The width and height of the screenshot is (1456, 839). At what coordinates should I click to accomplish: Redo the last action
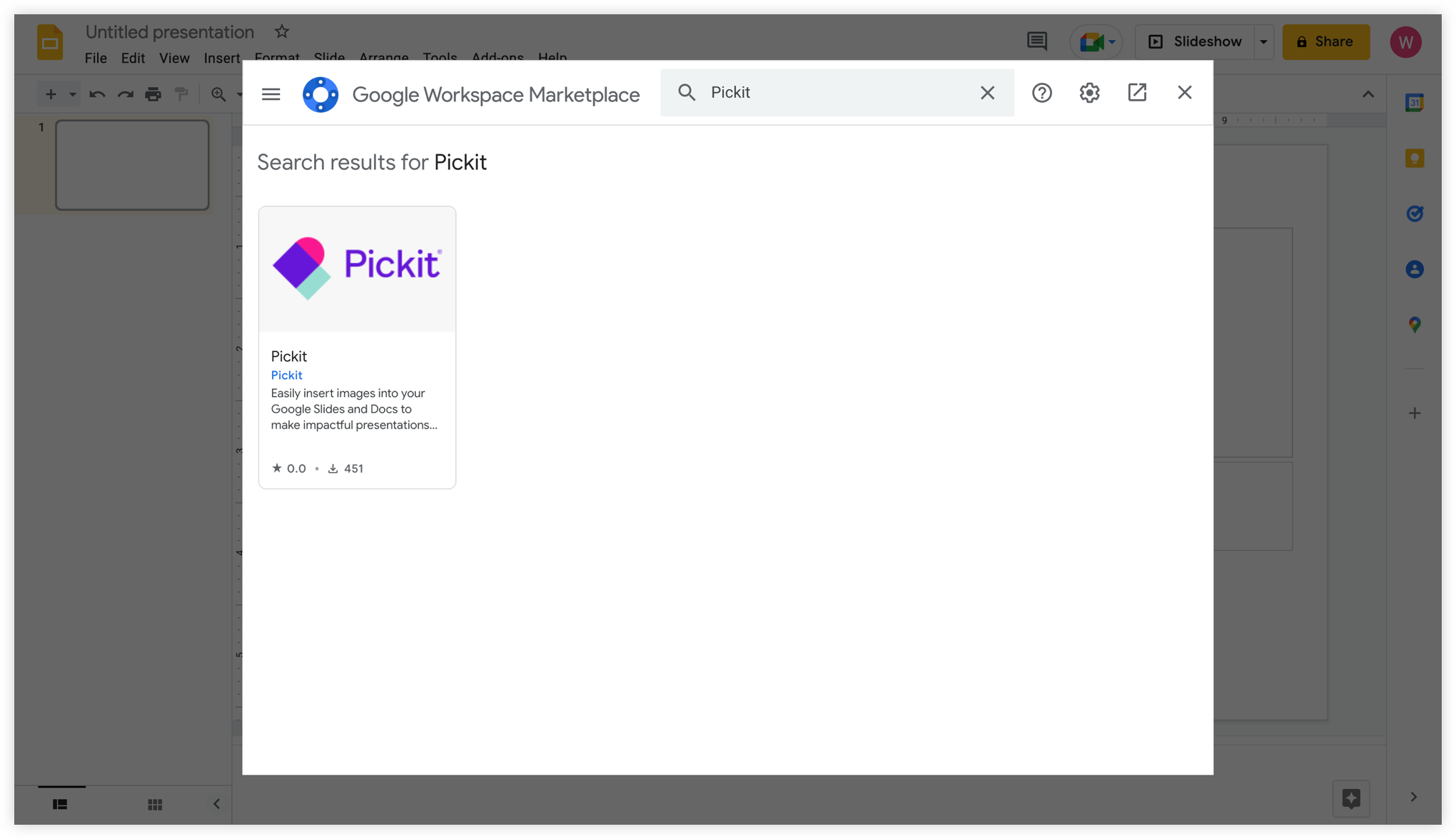125,94
